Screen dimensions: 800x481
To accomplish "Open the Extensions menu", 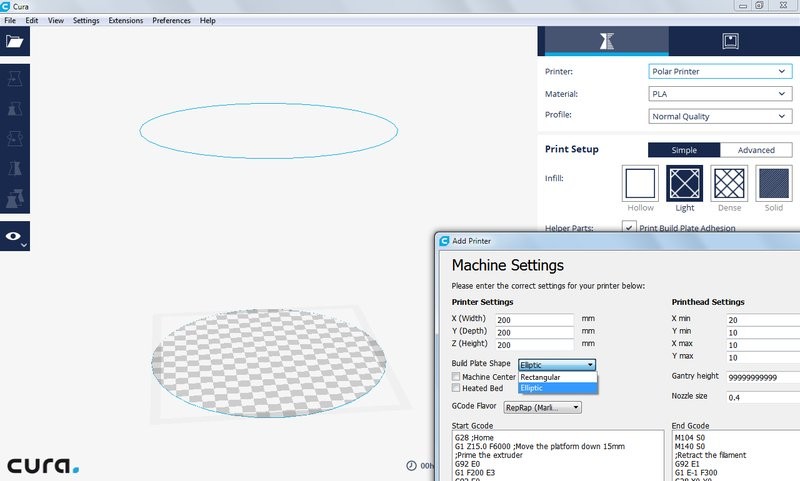I will tap(125, 20).
